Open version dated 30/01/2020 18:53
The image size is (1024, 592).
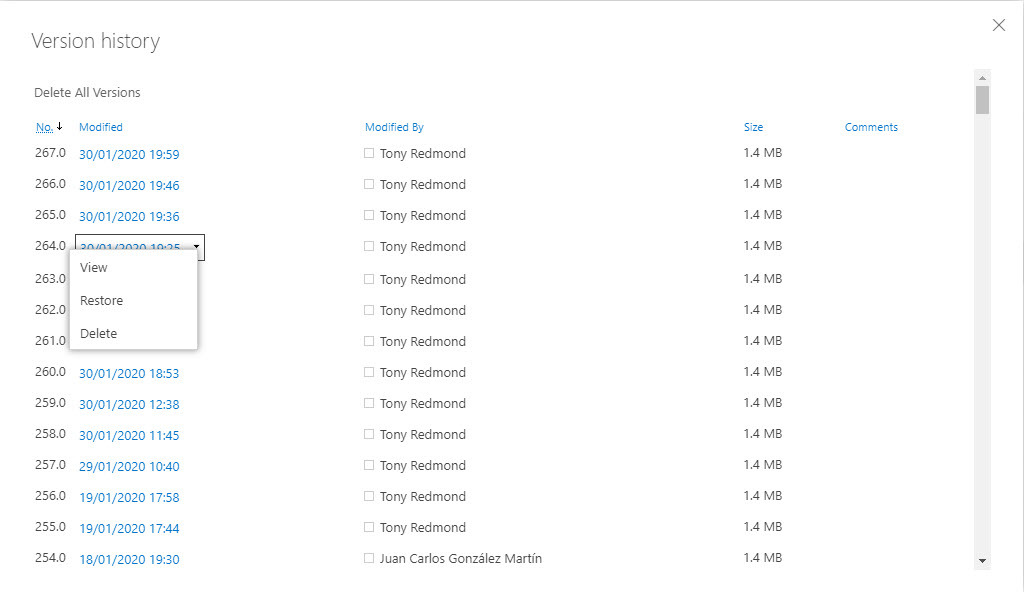pos(129,373)
